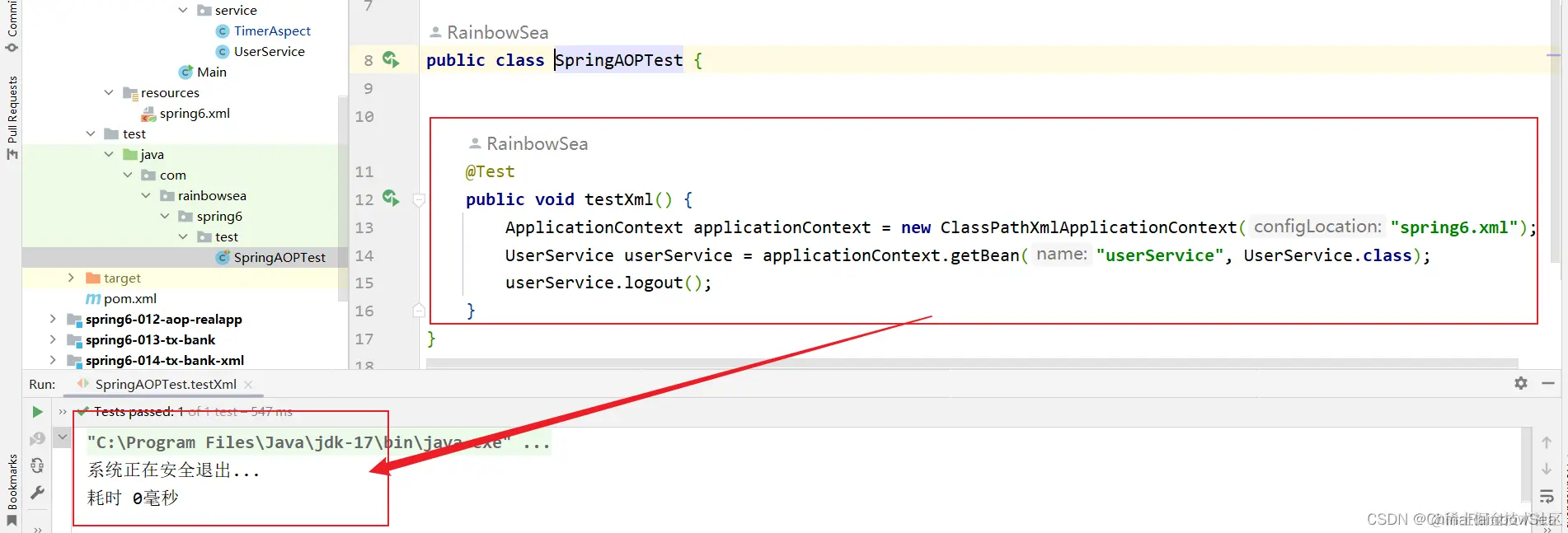This screenshot has width=1568, height=533.
Task: Click console line '系统正在安全退出...'
Action: 174,470
